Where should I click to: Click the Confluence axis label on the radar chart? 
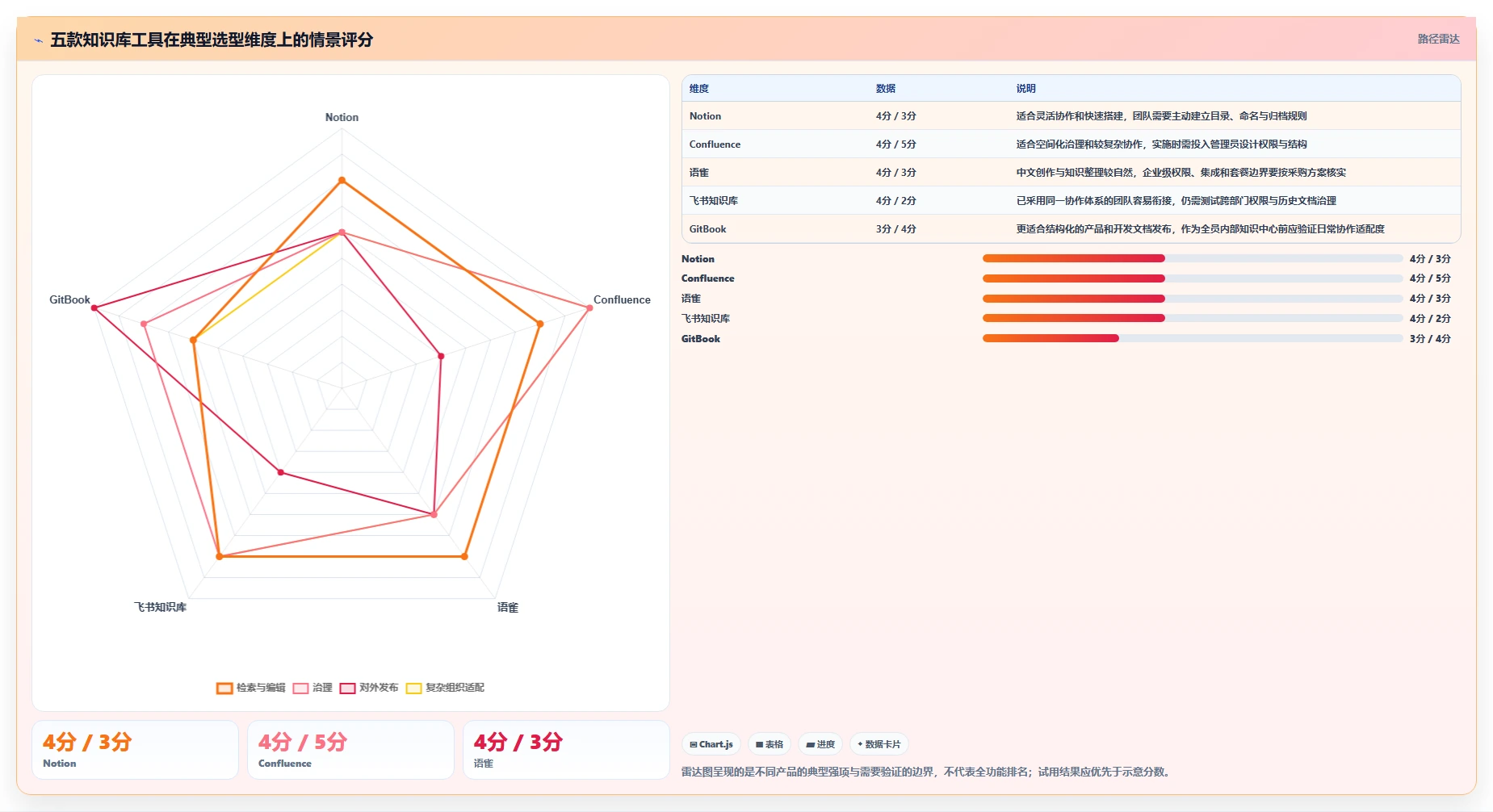(622, 299)
